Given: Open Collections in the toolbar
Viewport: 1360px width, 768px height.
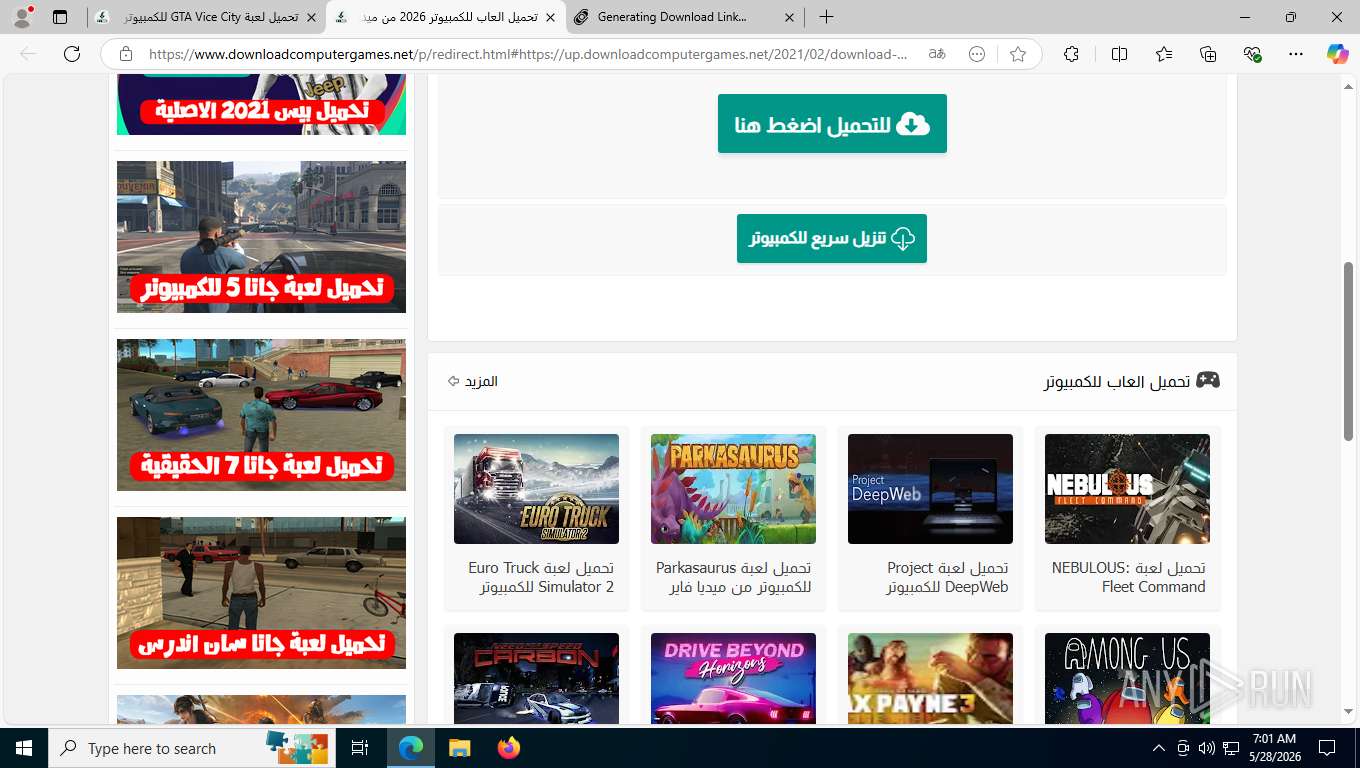Looking at the screenshot, I should point(1208,54).
